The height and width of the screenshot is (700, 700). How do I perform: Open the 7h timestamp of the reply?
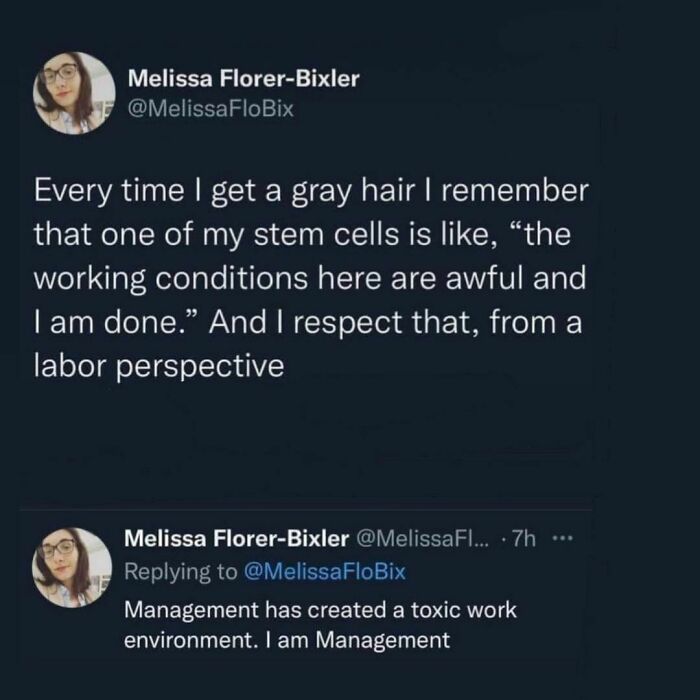pyautogui.click(x=522, y=540)
